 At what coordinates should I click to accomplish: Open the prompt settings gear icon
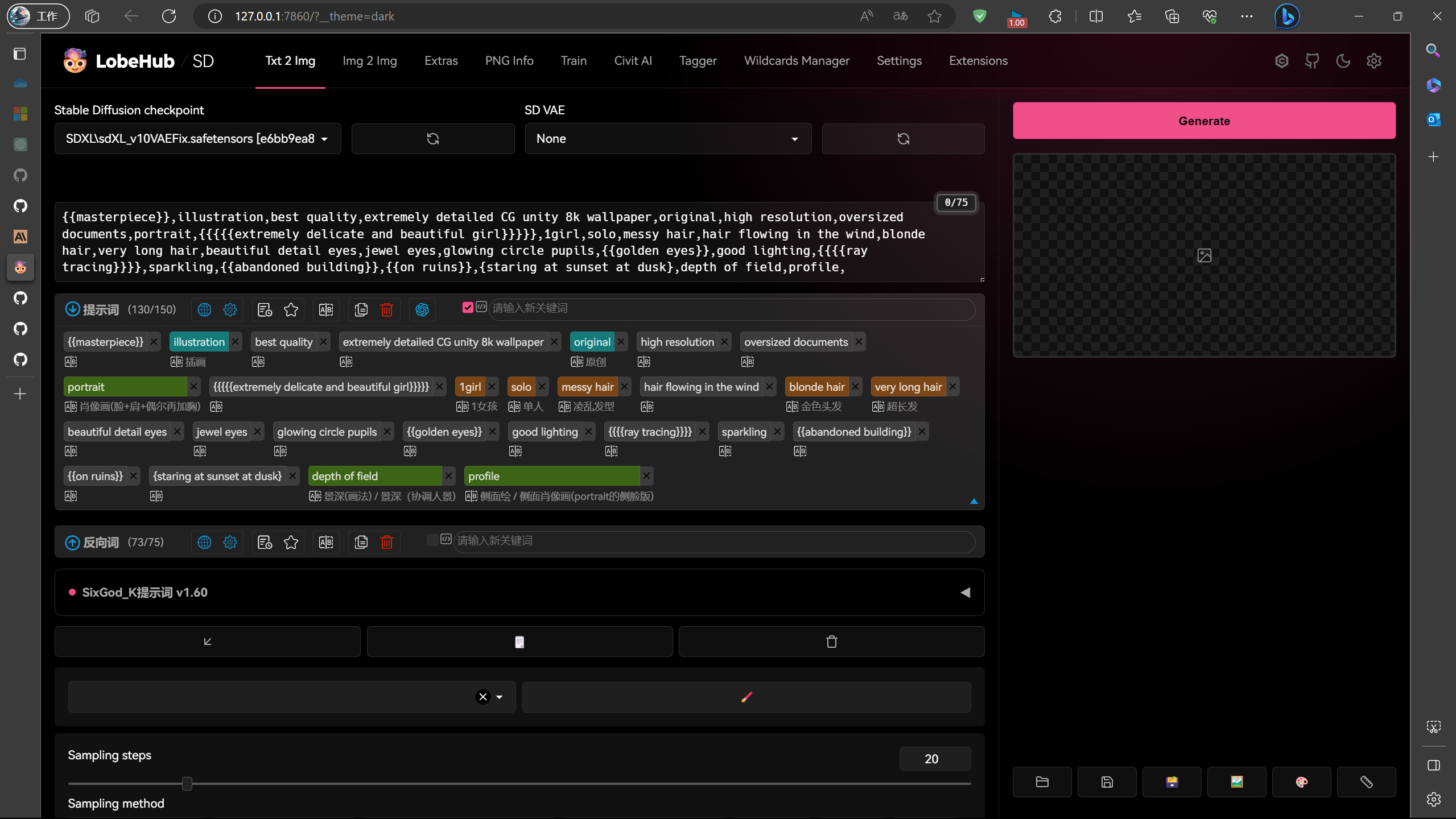pyautogui.click(x=230, y=309)
